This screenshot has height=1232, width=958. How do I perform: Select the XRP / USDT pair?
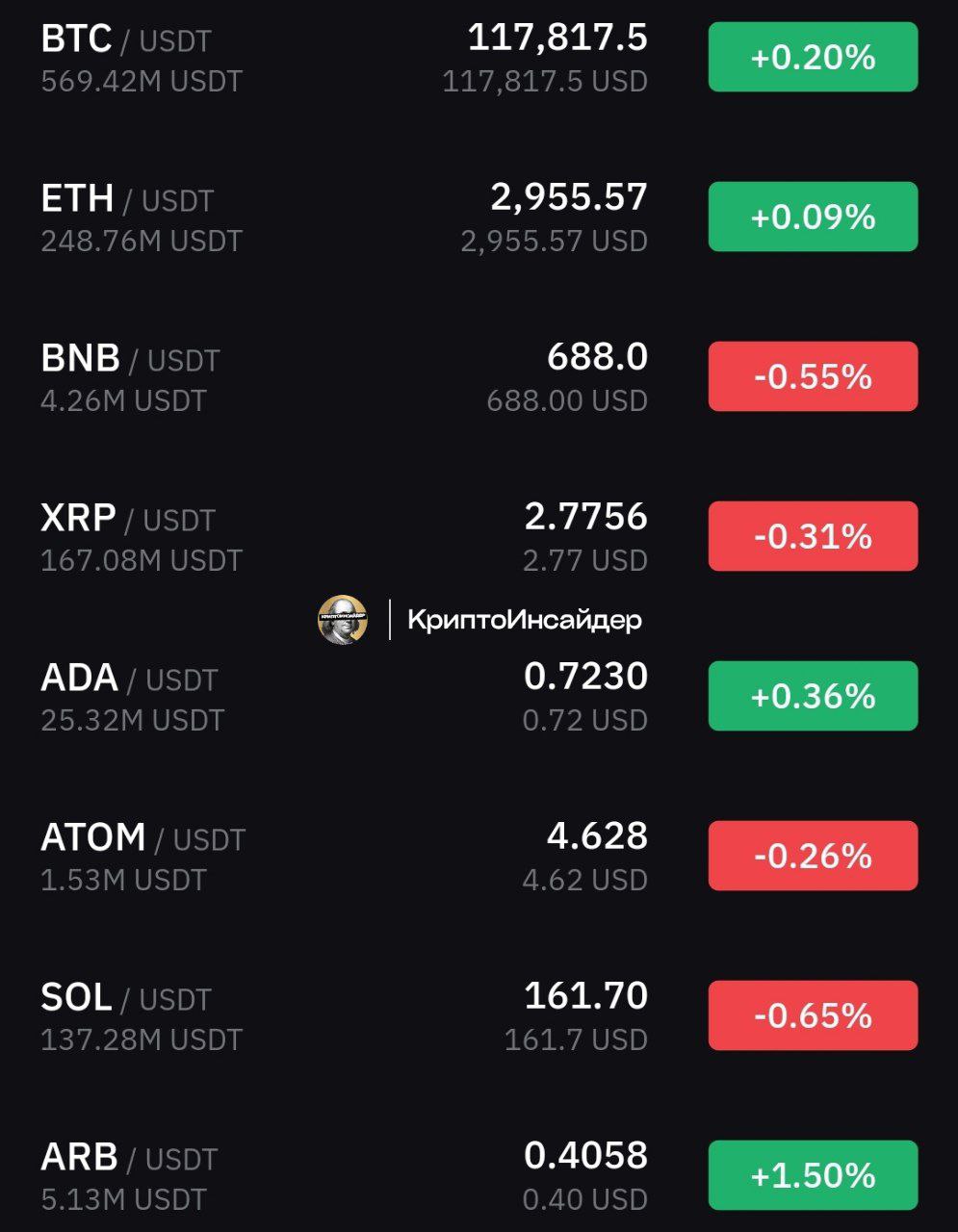click(x=479, y=537)
